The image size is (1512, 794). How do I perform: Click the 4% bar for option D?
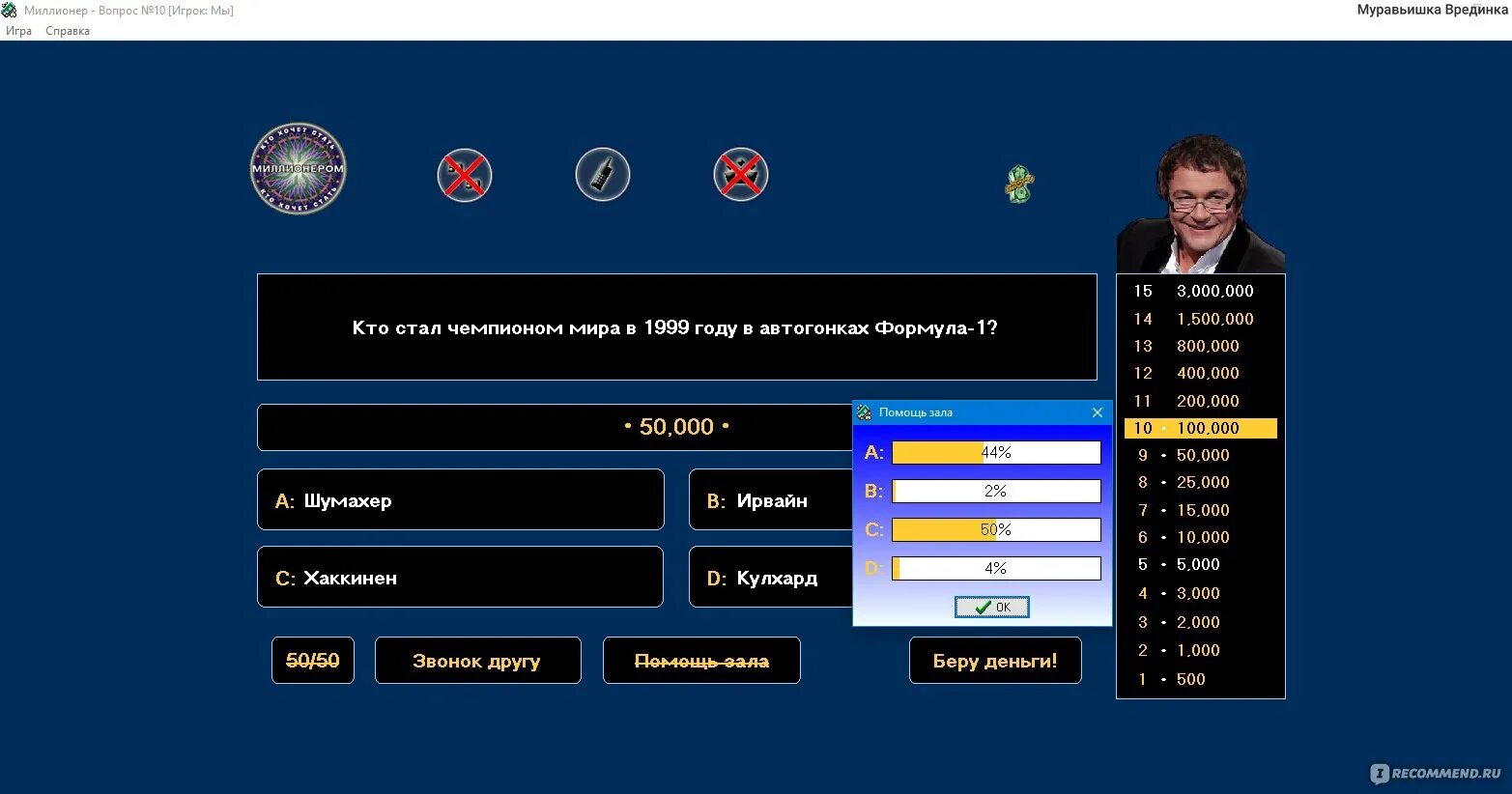point(996,568)
